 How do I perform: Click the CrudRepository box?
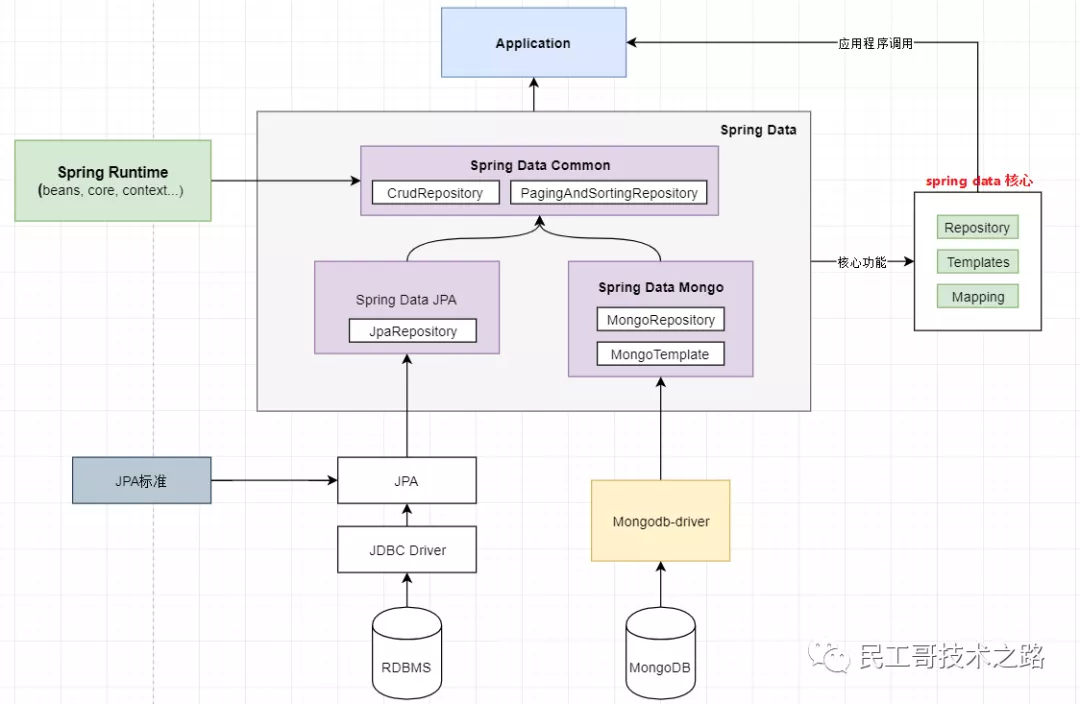click(435, 193)
